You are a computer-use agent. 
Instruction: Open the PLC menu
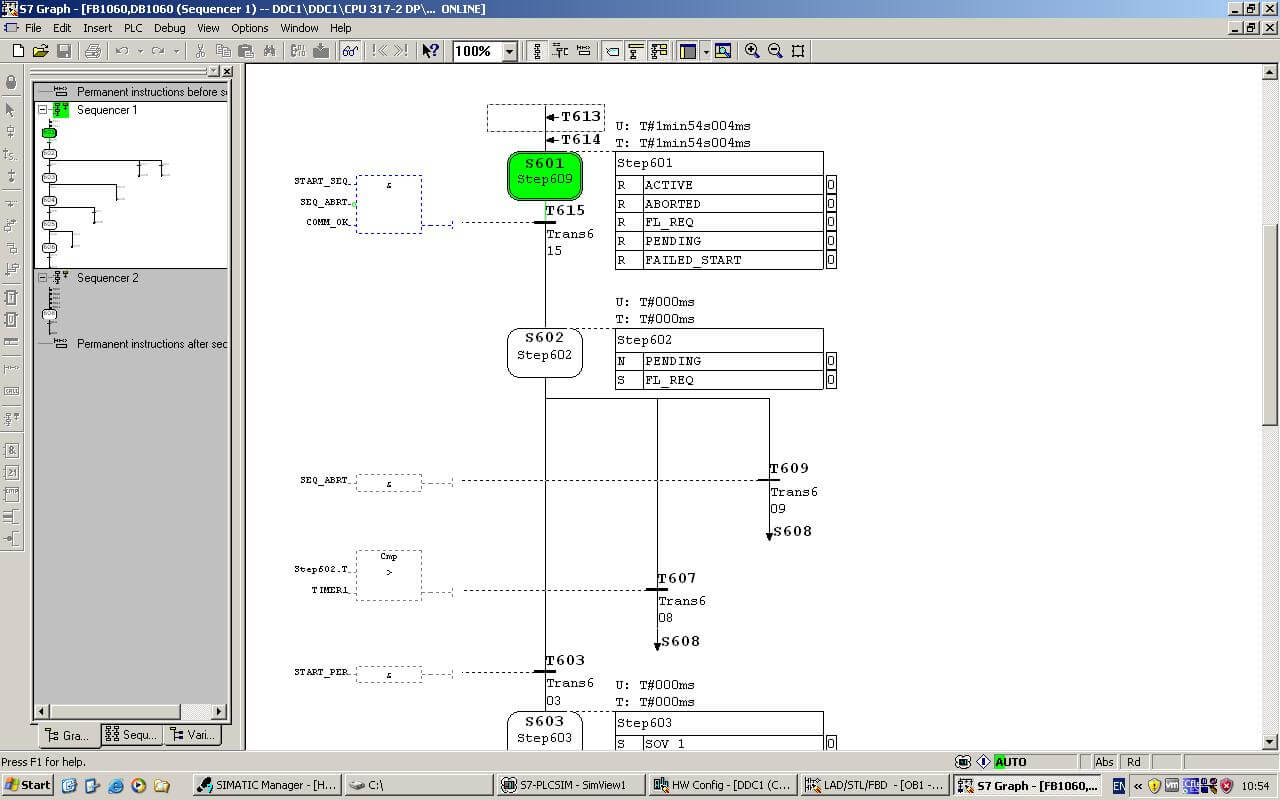tap(133, 28)
